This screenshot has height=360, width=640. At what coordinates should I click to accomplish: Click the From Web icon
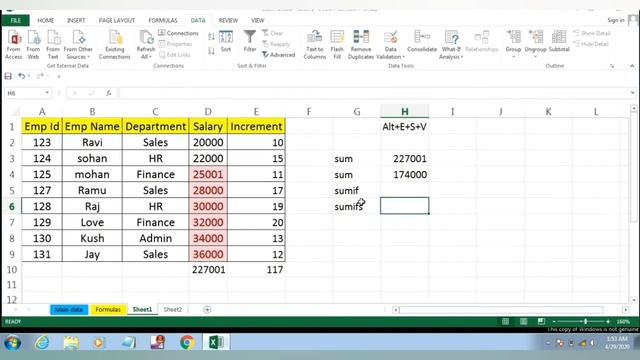(x=33, y=44)
